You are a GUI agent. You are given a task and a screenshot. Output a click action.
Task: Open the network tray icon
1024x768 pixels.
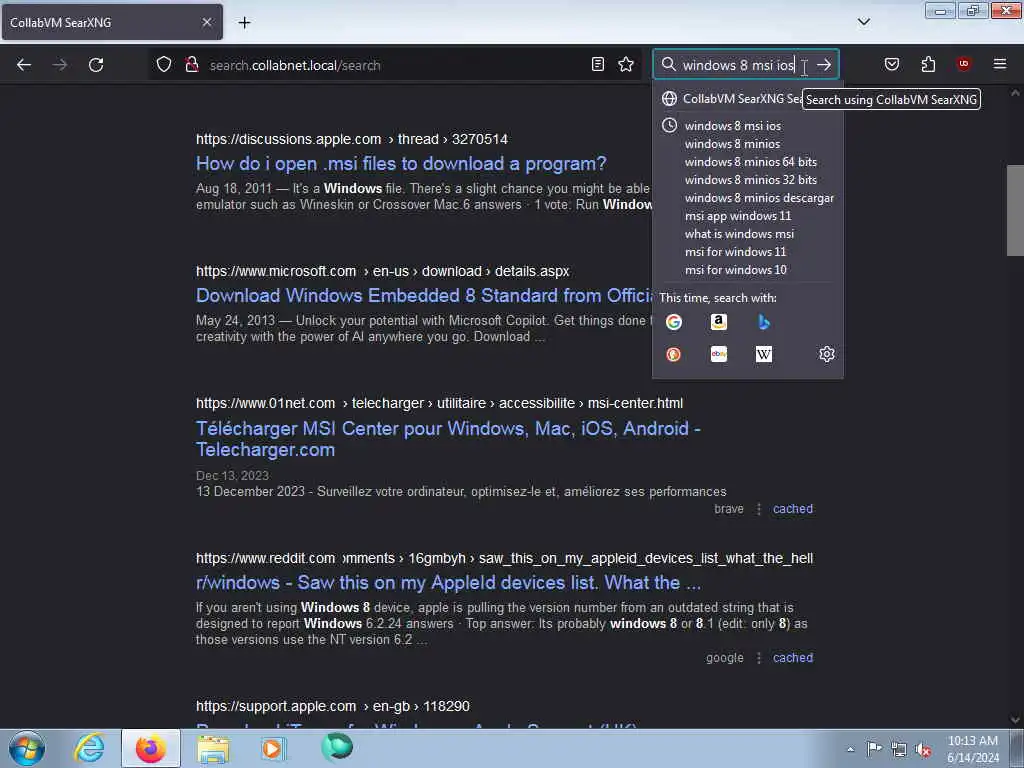click(899, 749)
